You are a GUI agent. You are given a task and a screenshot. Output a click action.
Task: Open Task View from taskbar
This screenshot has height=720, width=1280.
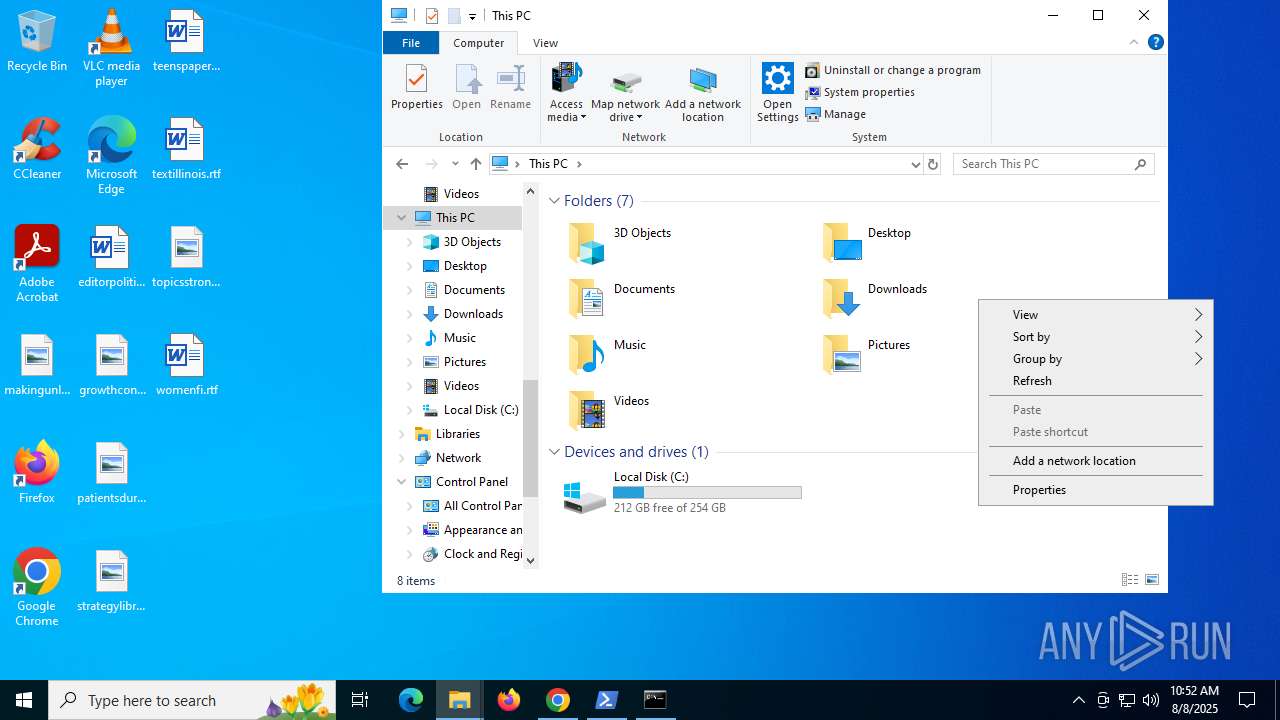tap(360, 700)
